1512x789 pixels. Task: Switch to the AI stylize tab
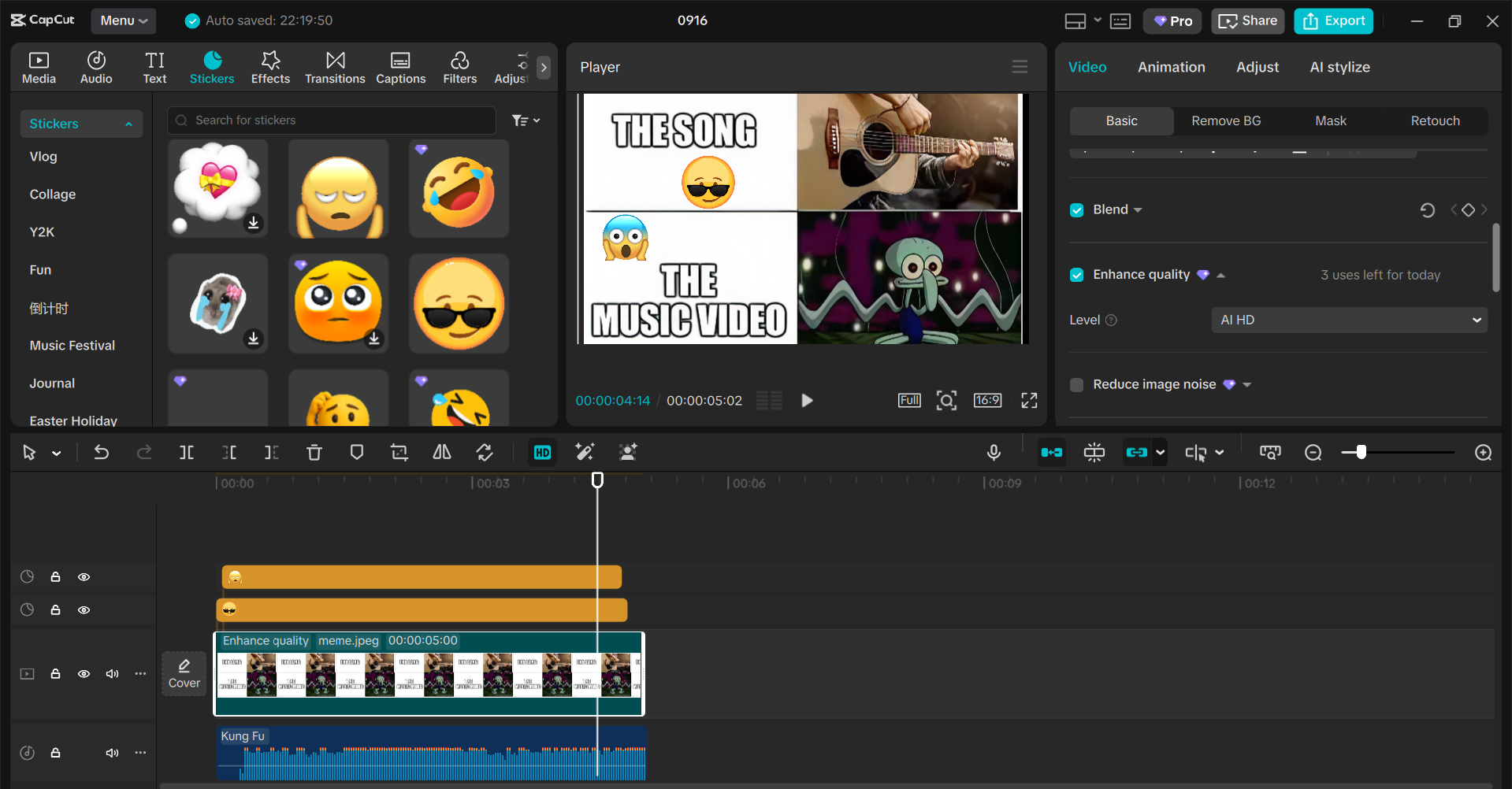point(1339,67)
